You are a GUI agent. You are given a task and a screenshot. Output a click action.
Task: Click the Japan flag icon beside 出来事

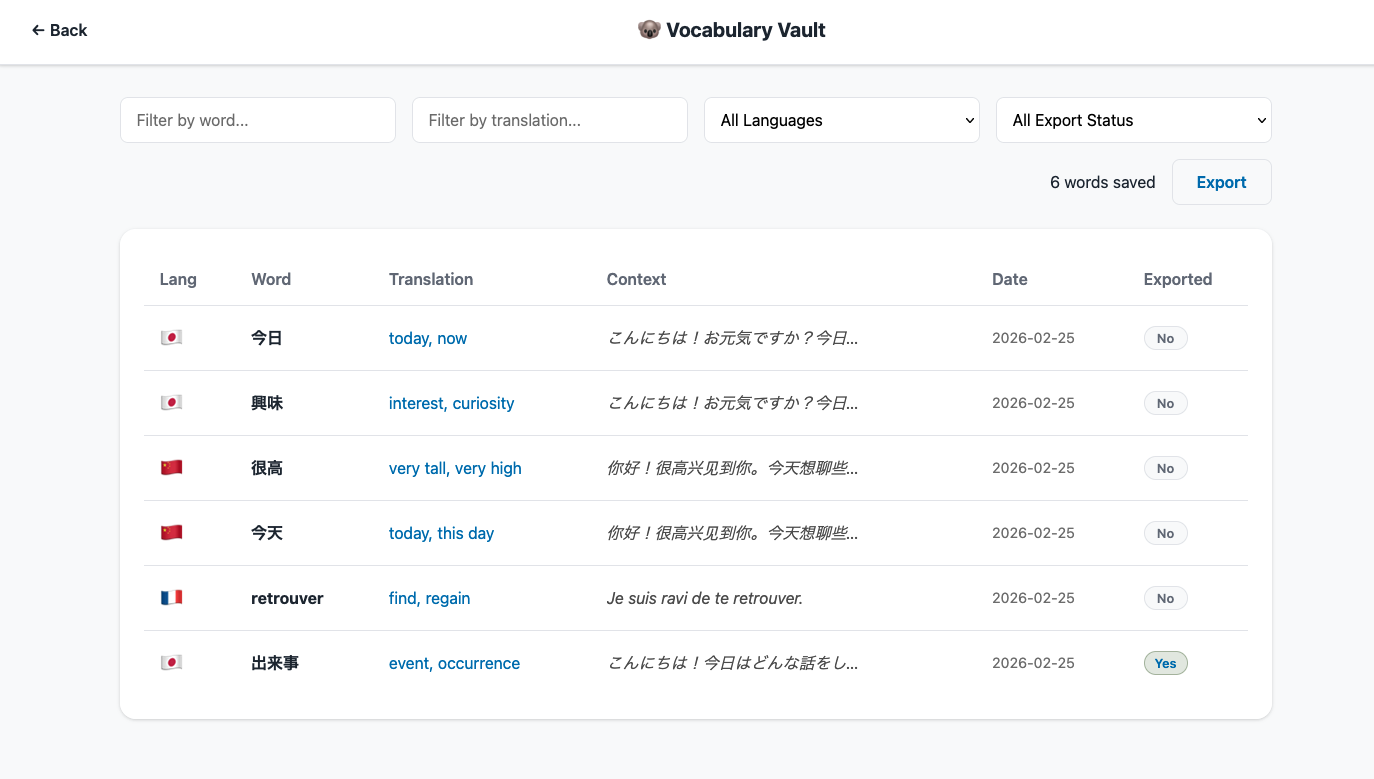pos(171,662)
